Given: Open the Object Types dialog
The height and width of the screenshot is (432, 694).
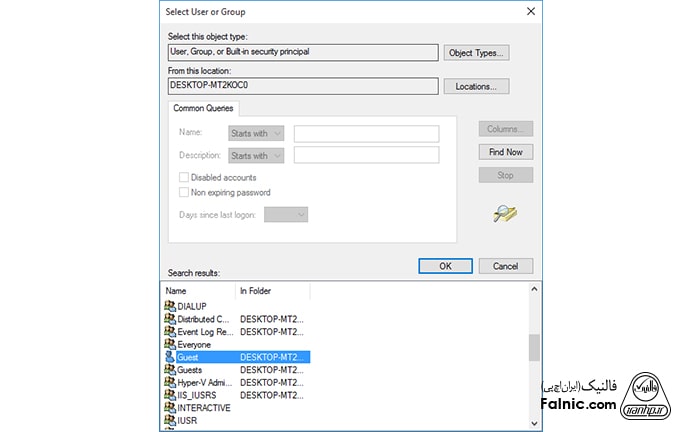Looking at the screenshot, I should point(477,53).
